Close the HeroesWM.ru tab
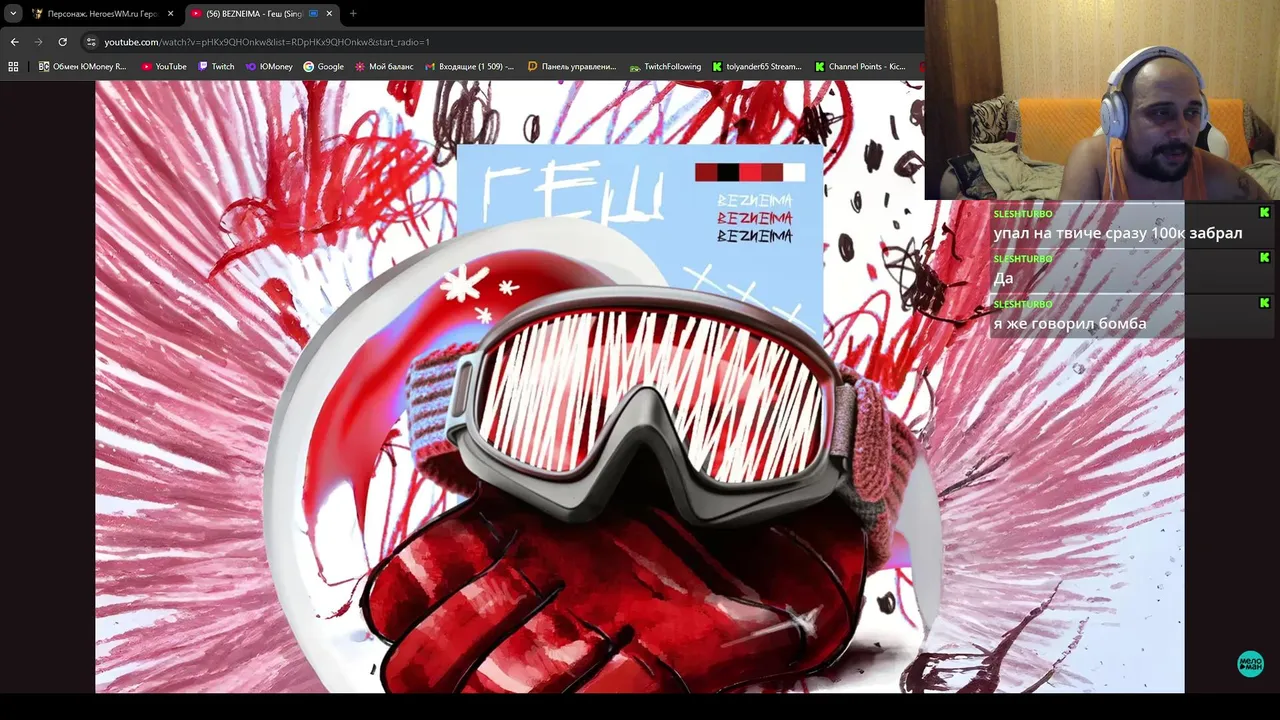Viewport: 1280px width, 720px height. click(170, 14)
